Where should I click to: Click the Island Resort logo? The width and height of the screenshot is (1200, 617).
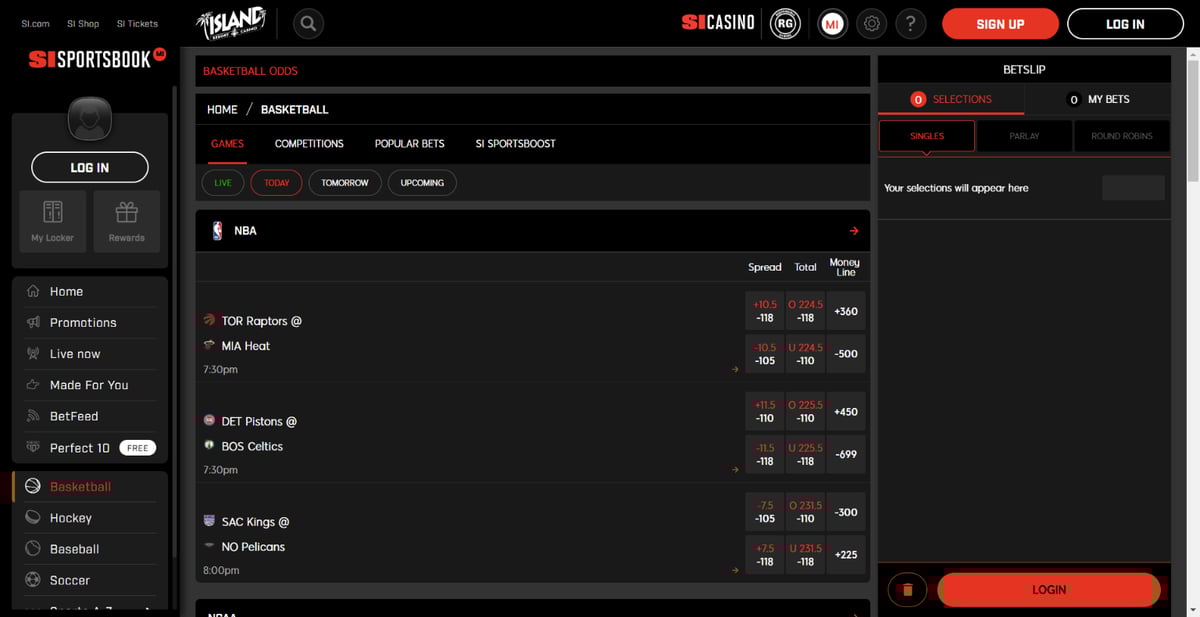point(231,23)
